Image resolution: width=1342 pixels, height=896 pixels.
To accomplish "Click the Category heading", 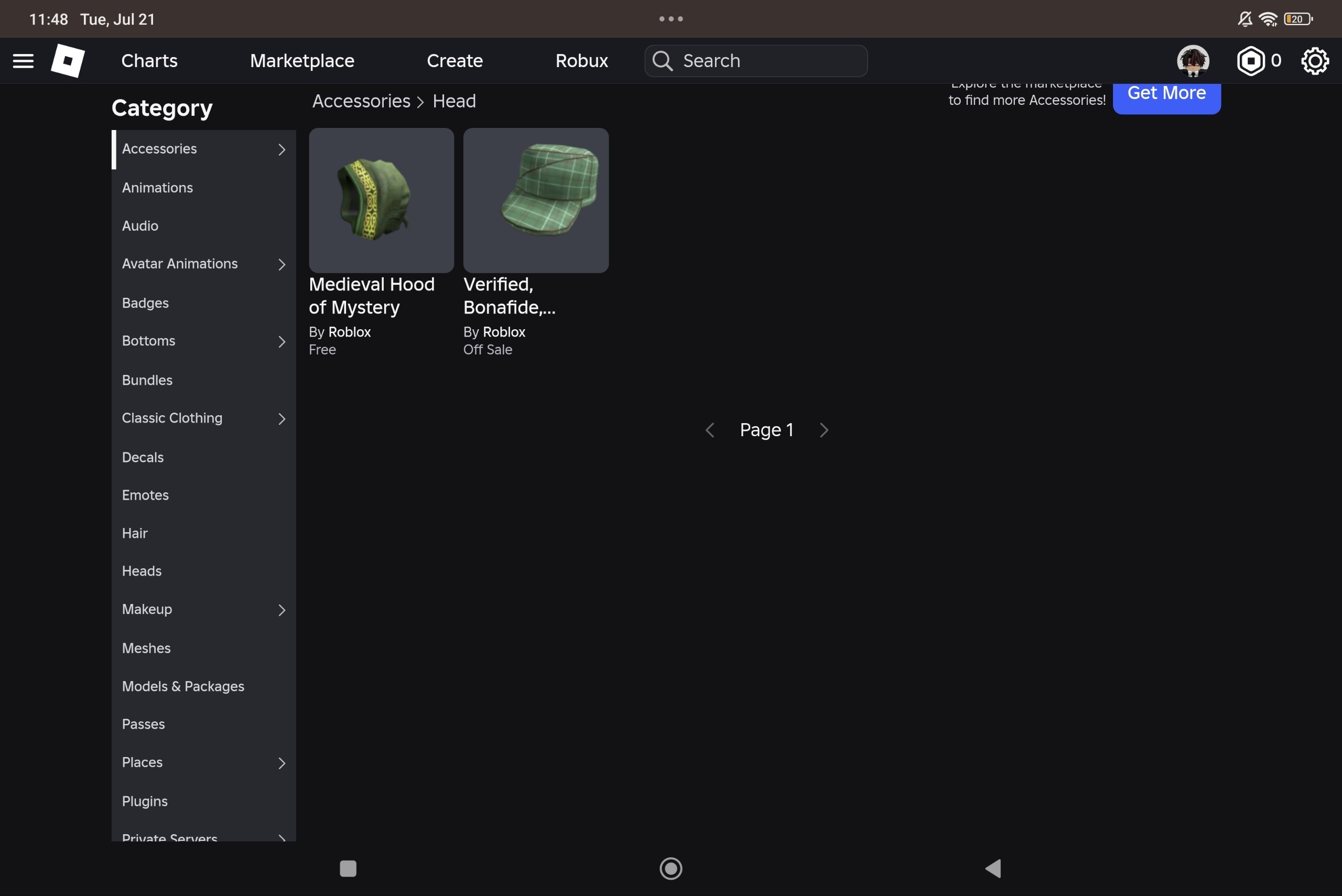I will [x=163, y=109].
